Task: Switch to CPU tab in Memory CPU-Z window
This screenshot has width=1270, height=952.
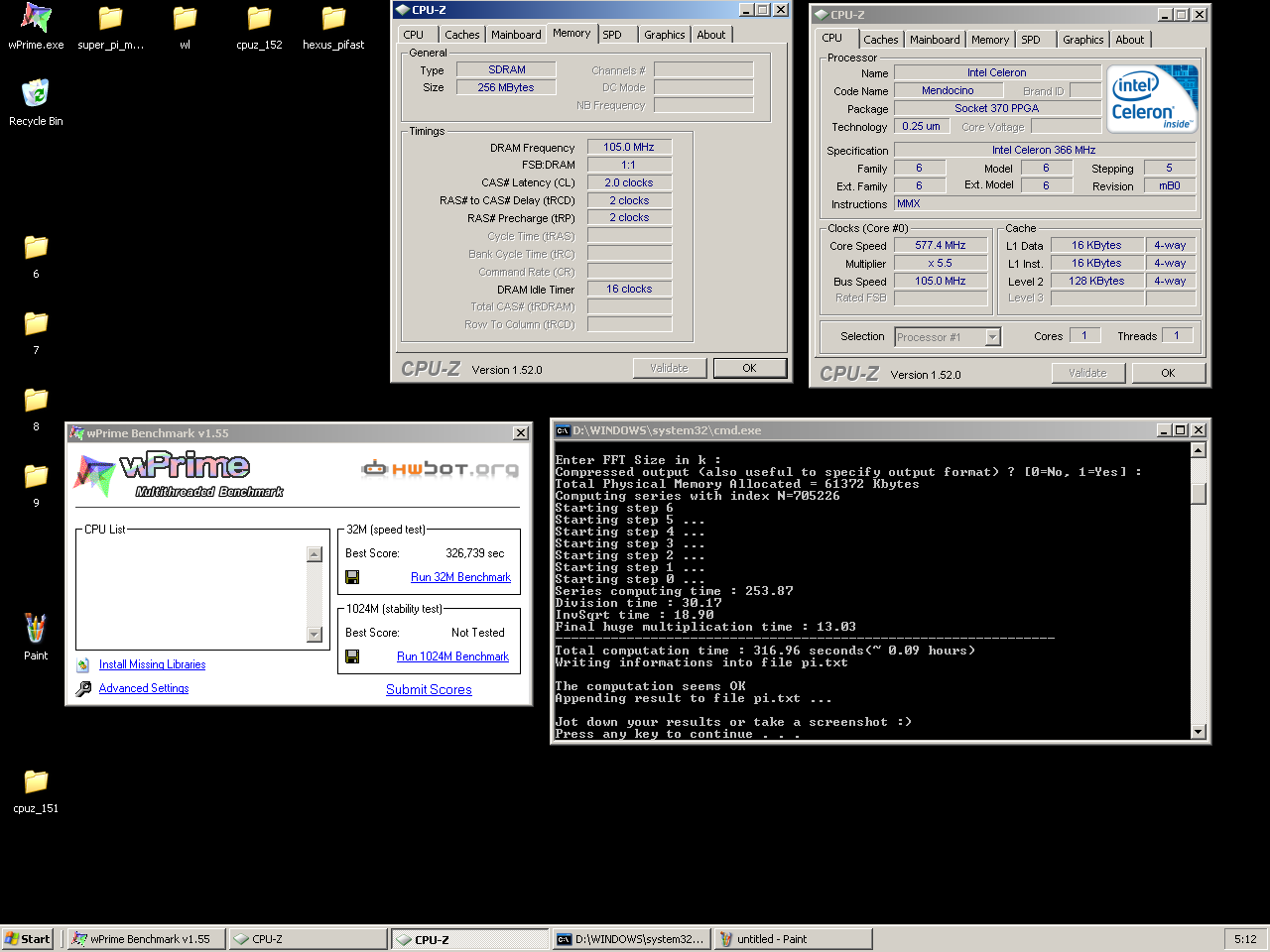Action: click(414, 35)
